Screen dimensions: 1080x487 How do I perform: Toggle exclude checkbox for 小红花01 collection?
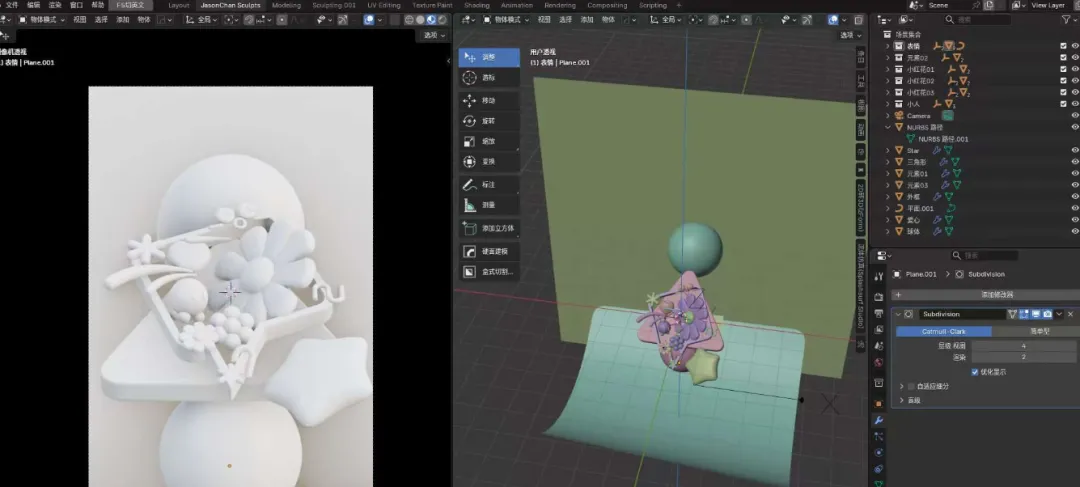click(x=1063, y=70)
